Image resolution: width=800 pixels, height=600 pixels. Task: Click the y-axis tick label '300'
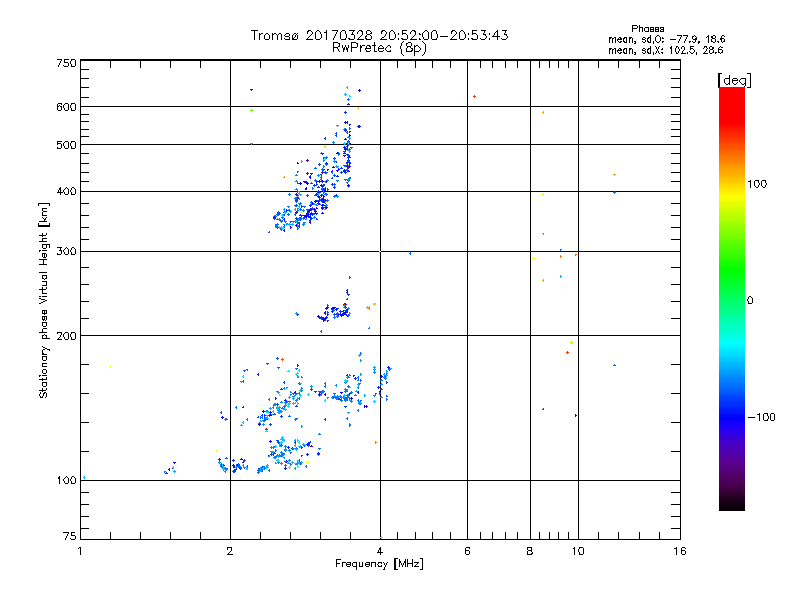[x=66, y=251]
